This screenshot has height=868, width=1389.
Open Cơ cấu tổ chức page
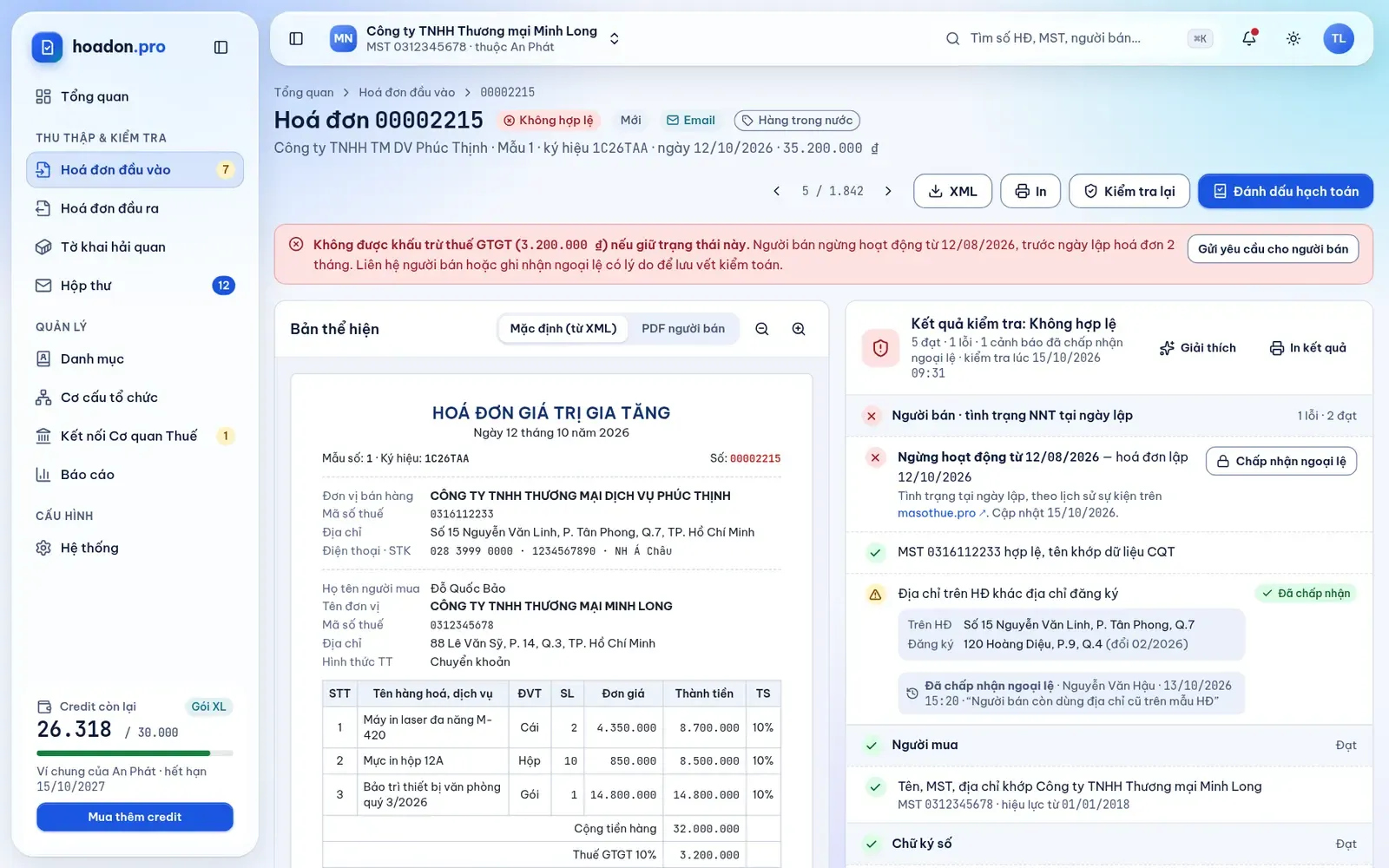135,398
